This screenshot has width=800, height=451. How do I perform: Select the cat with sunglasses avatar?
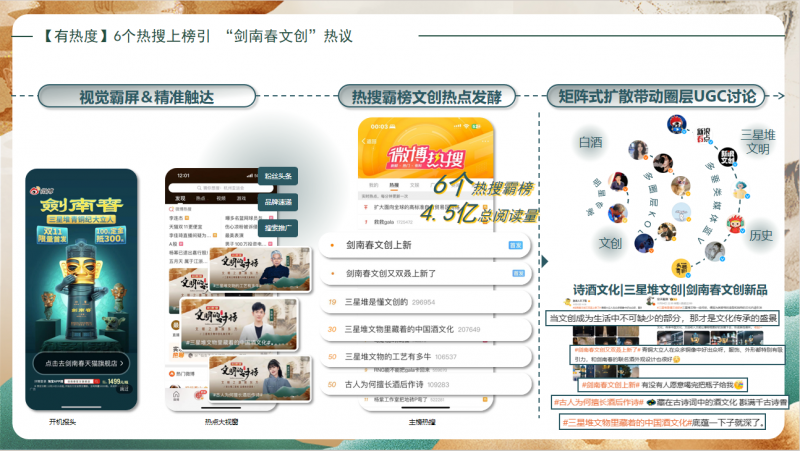click(x=680, y=185)
